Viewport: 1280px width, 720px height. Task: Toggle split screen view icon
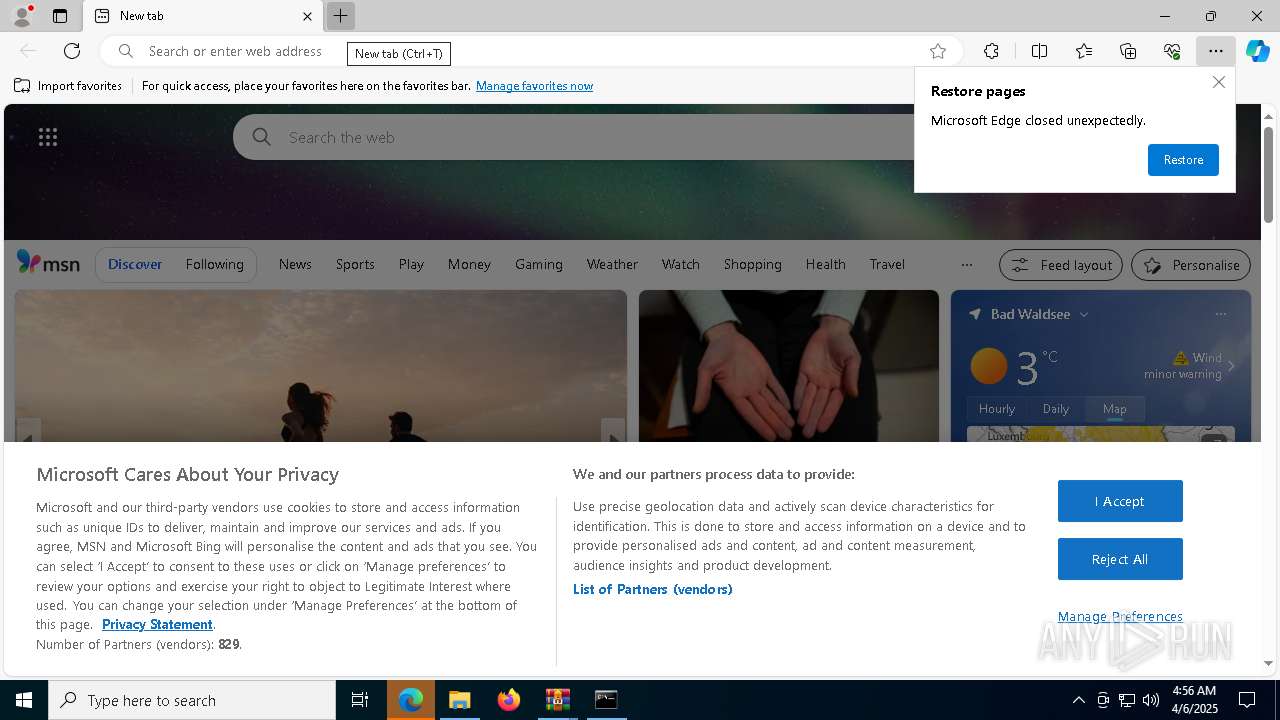click(1039, 51)
